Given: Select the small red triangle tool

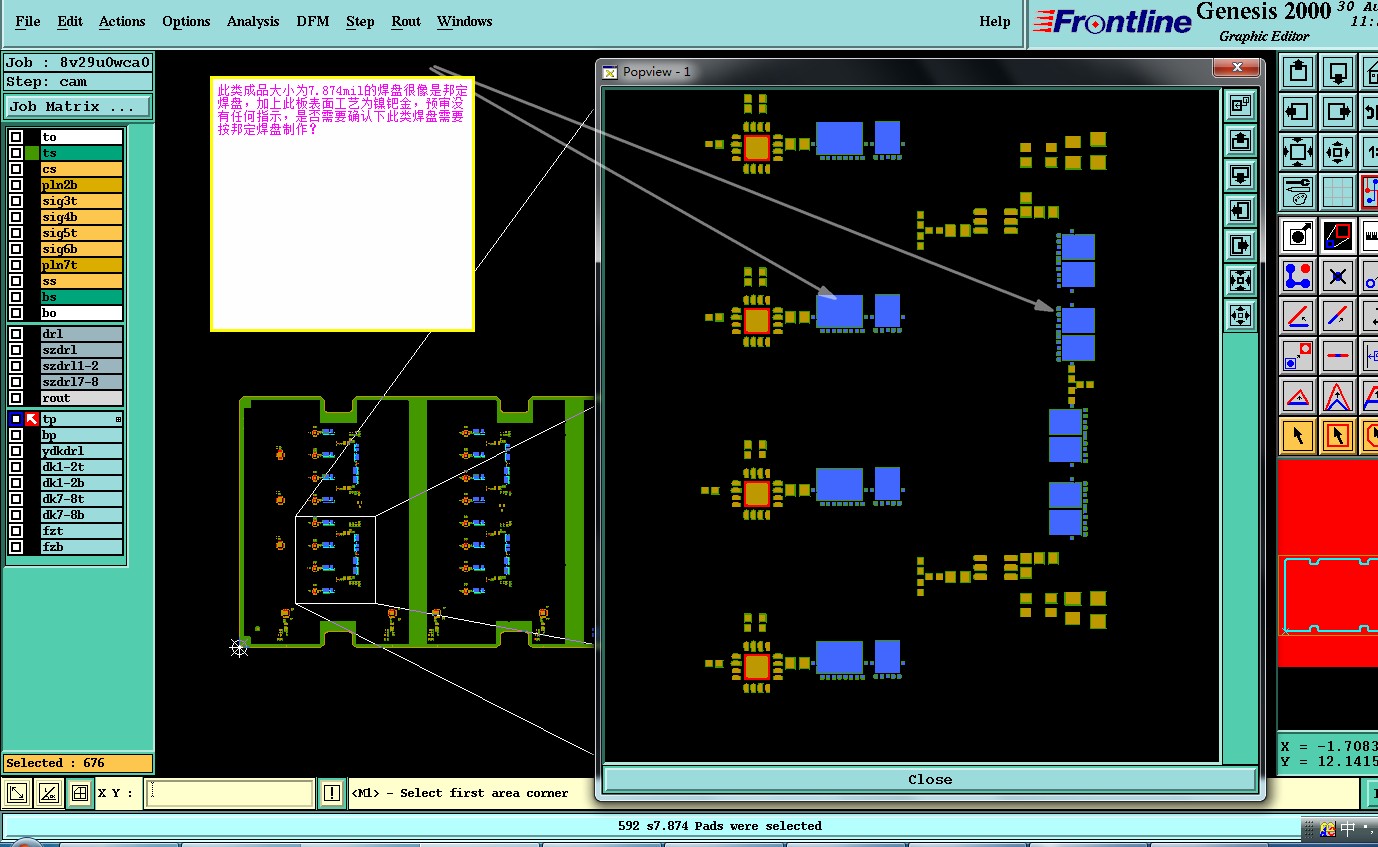Looking at the screenshot, I should tap(1298, 396).
